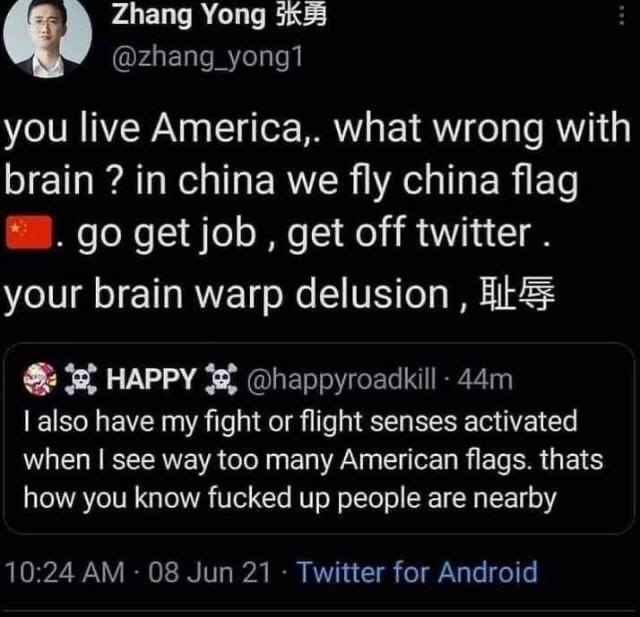Open the quoted tweet about American flags
Image resolution: width=640 pixels, height=617 pixels.
[319, 439]
